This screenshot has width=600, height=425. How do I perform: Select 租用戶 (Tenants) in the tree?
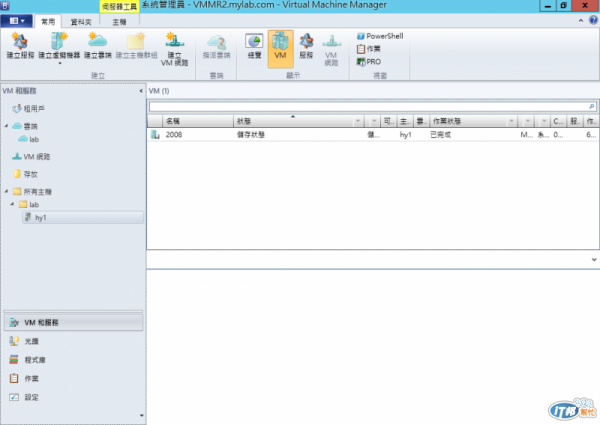pos(28,109)
